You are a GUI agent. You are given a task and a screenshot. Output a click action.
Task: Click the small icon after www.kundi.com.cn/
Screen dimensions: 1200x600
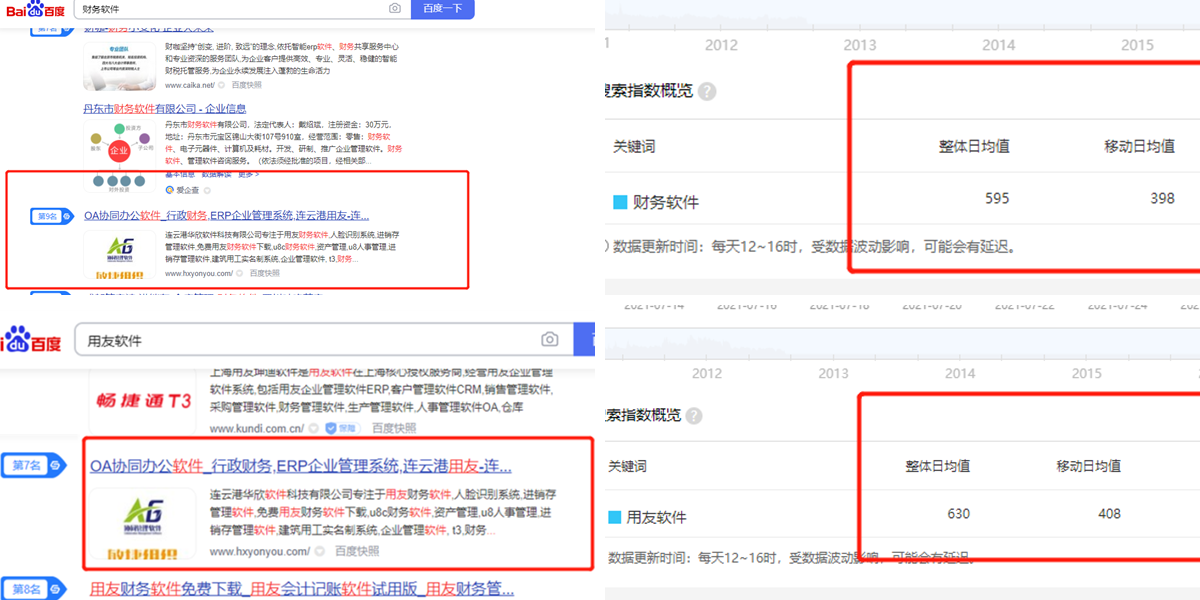[x=313, y=428]
